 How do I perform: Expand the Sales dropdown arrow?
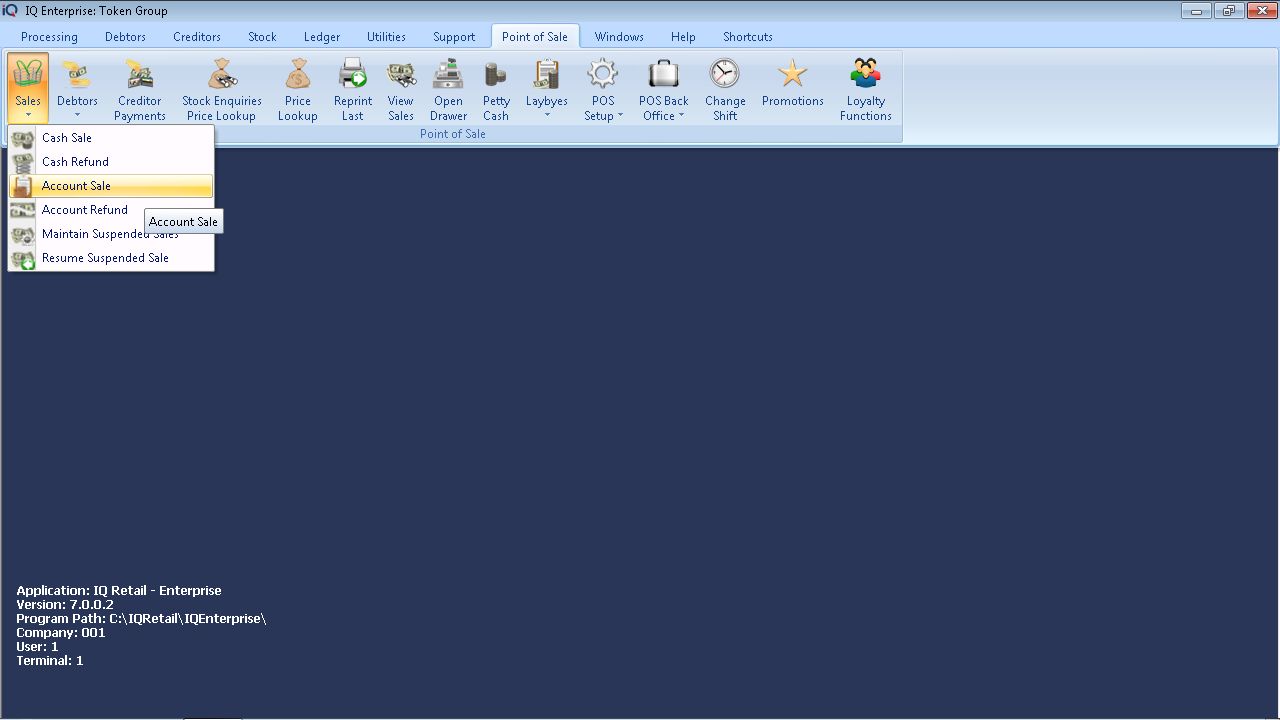pyautogui.click(x=28, y=115)
